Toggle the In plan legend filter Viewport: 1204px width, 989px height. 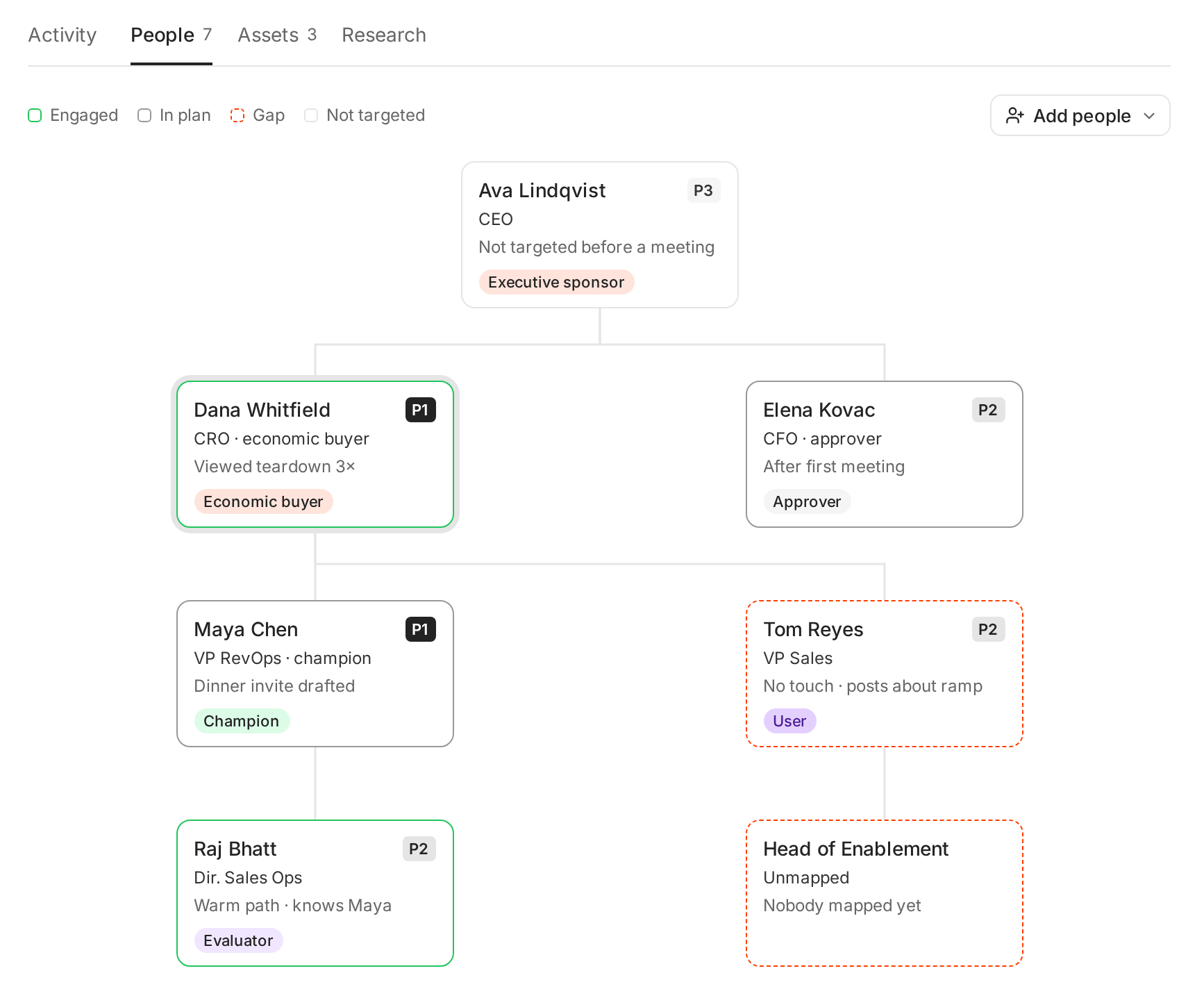coord(174,115)
